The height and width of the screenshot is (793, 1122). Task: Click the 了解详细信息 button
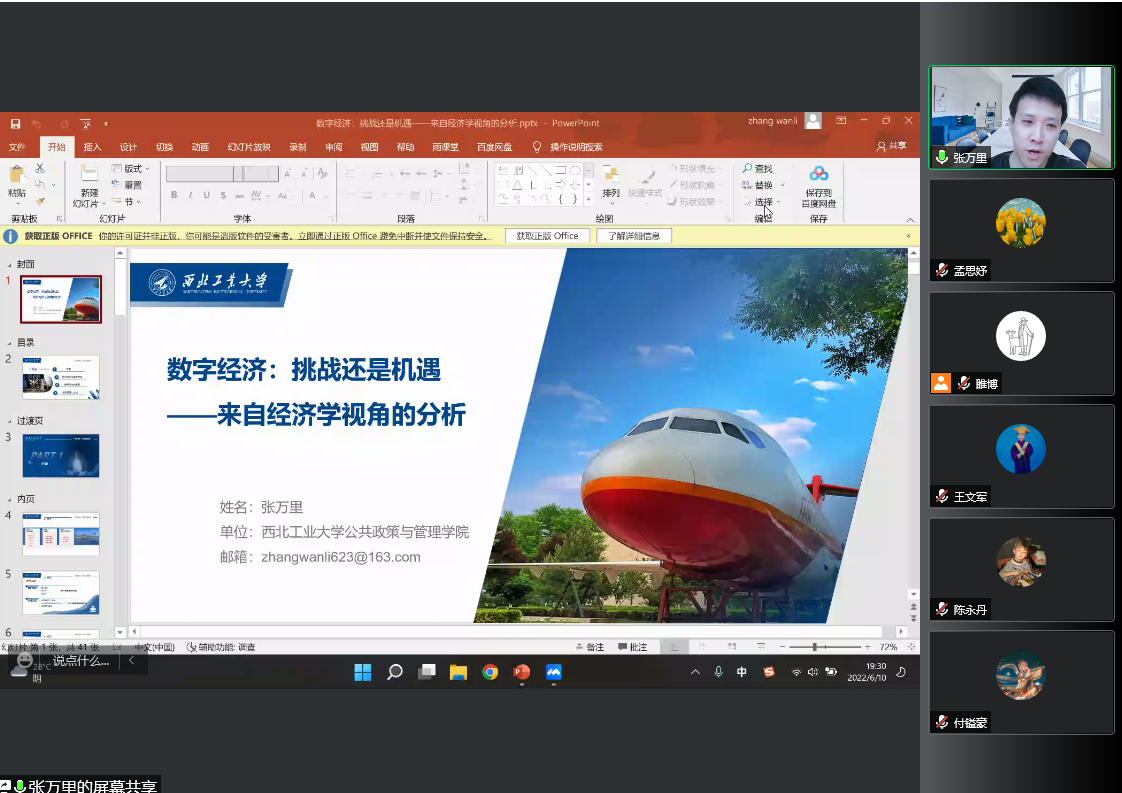(x=634, y=236)
